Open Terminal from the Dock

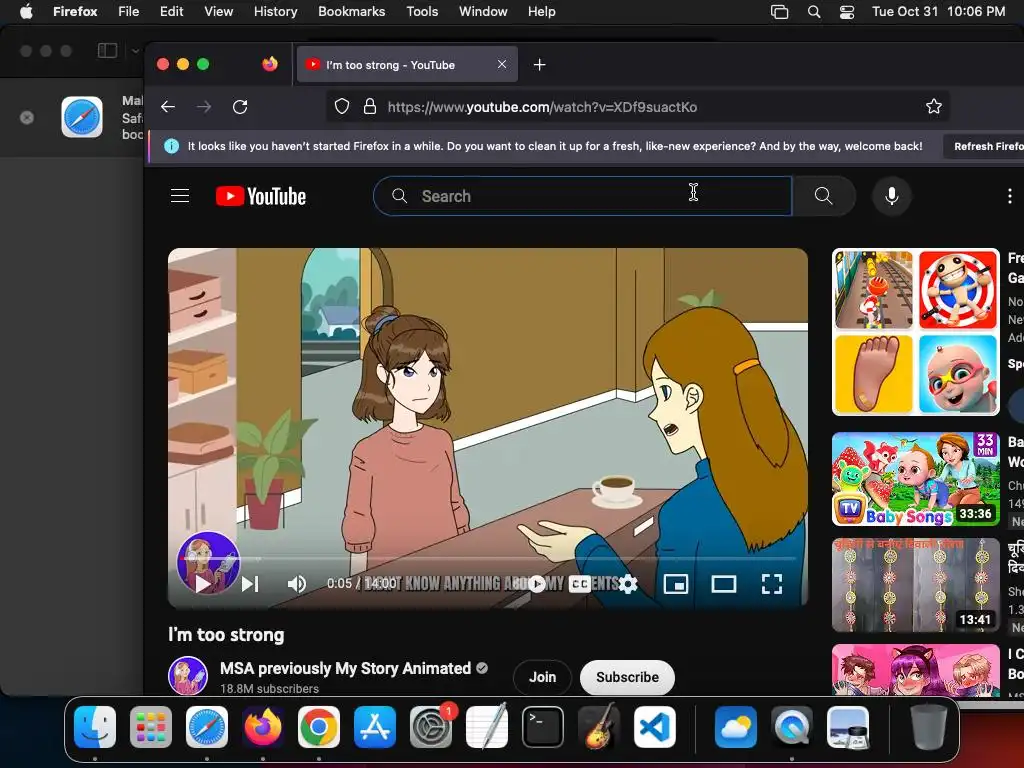pyautogui.click(x=543, y=727)
